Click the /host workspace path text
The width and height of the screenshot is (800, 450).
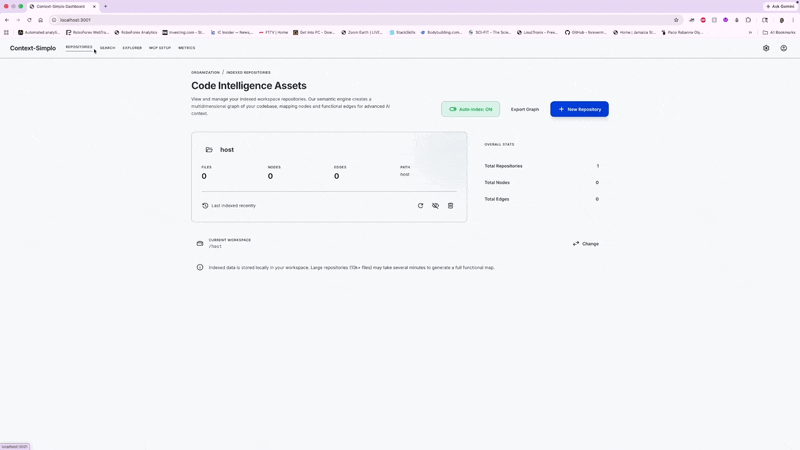tap(215, 246)
